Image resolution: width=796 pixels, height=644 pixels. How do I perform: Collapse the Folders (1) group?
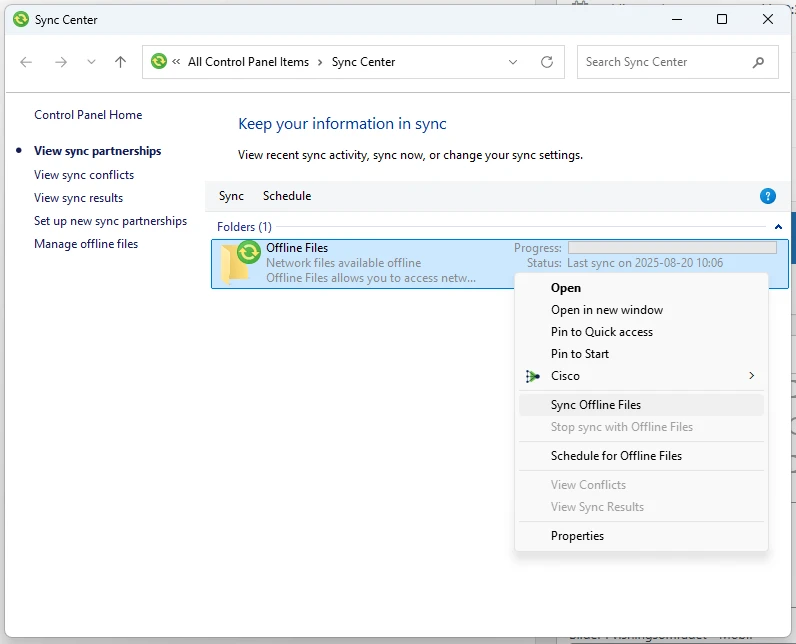coord(778,227)
